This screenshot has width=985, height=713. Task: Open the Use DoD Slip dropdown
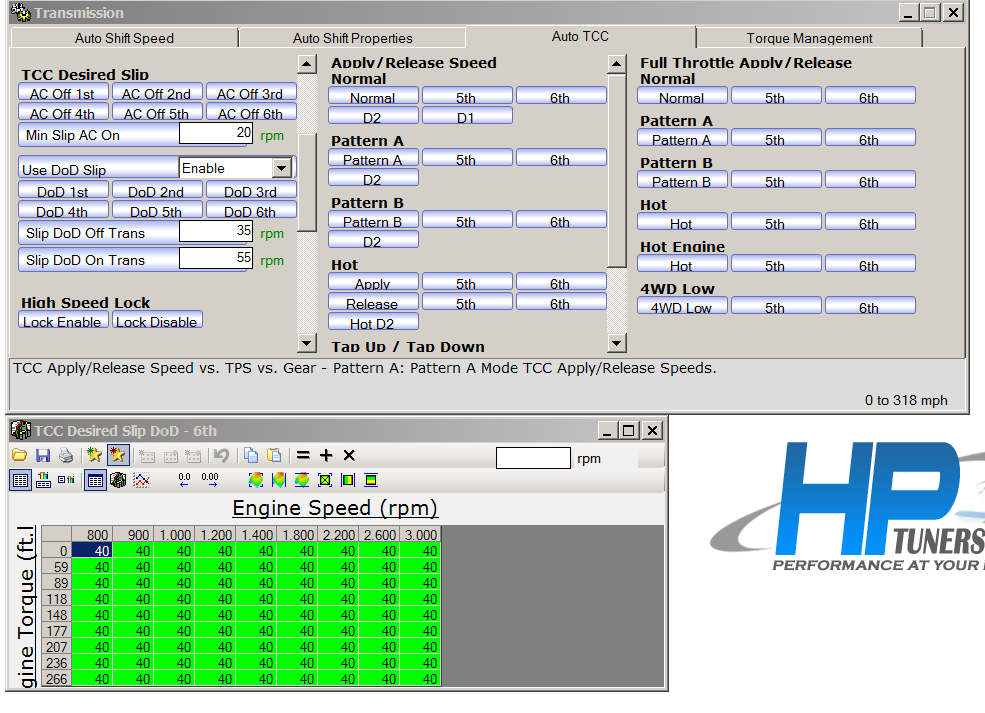coord(281,169)
